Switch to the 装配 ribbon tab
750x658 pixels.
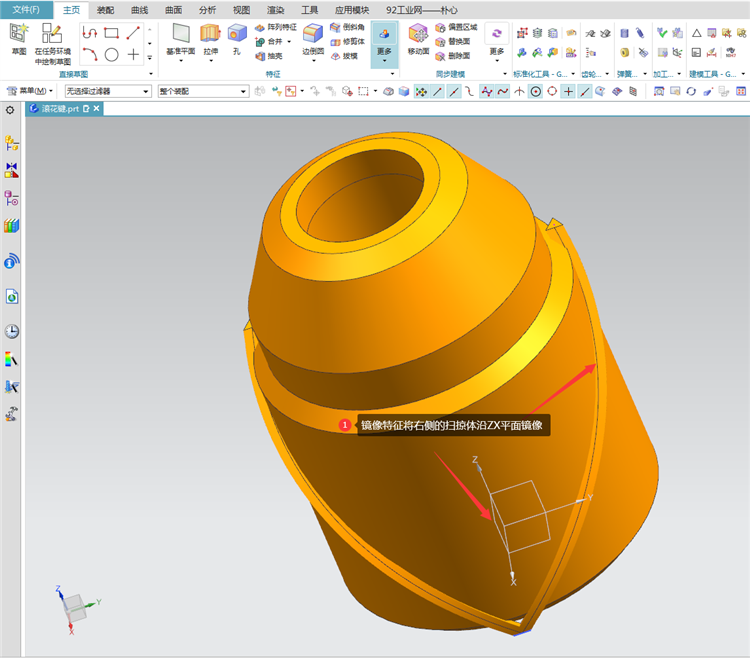click(105, 10)
